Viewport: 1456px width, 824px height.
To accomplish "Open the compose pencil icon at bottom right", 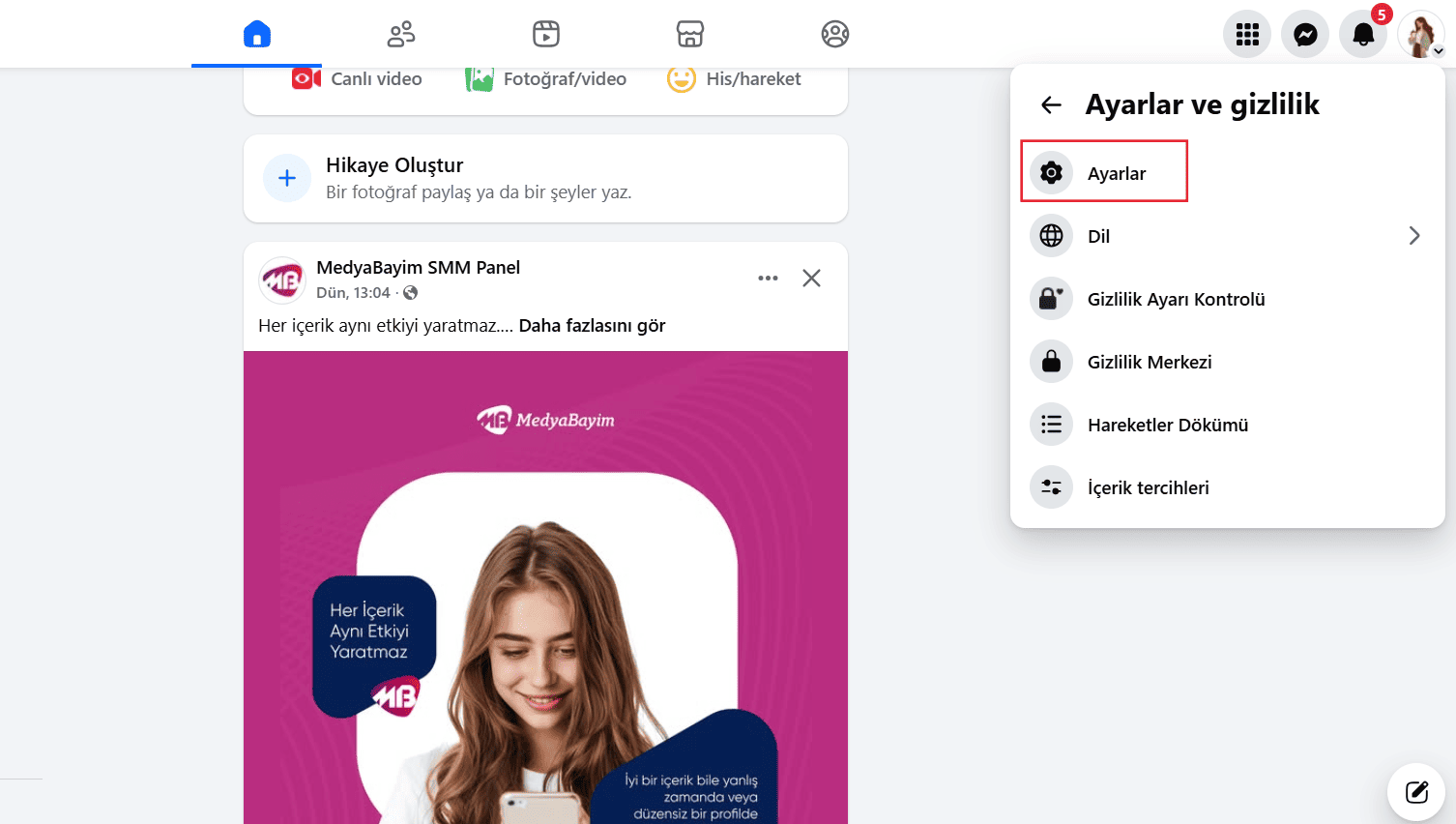I will (x=1415, y=791).
